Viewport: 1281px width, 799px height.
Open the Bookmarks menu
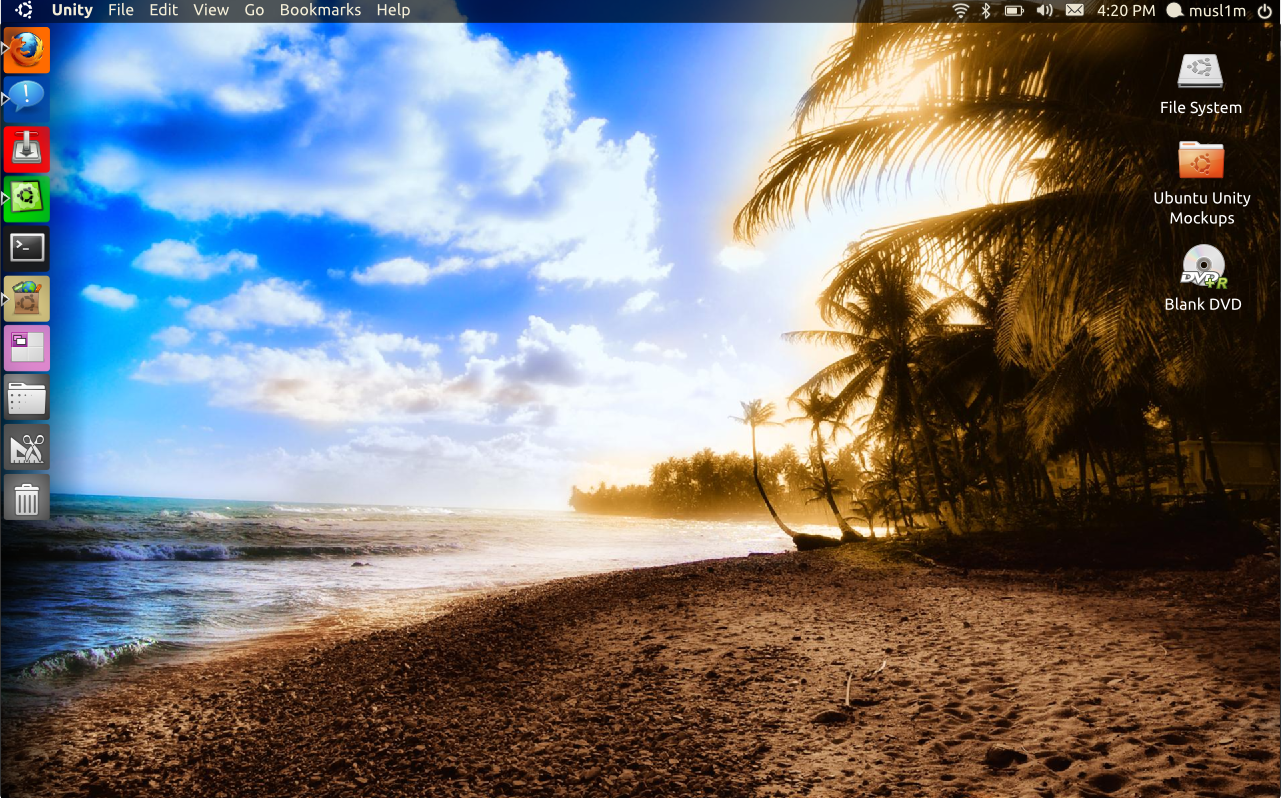pyautogui.click(x=319, y=10)
